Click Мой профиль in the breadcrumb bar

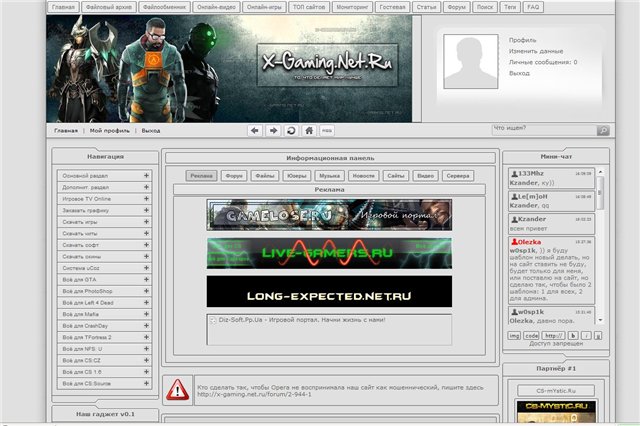(109, 131)
